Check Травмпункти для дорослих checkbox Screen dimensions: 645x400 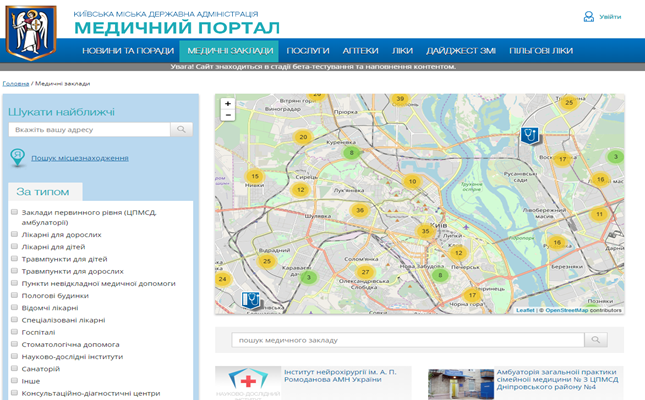(14, 271)
